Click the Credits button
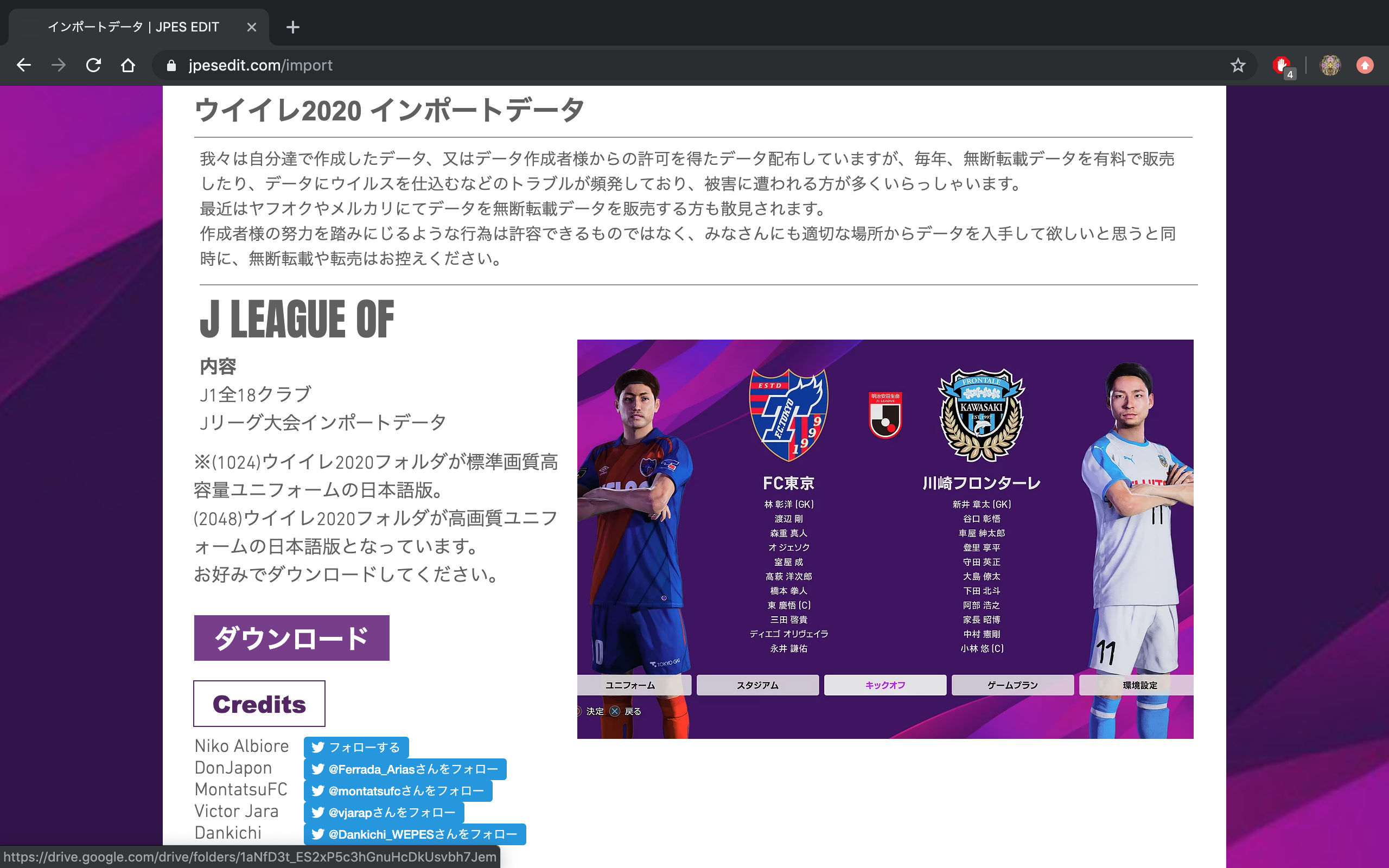Image resolution: width=1389 pixels, height=868 pixels. coord(261,704)
